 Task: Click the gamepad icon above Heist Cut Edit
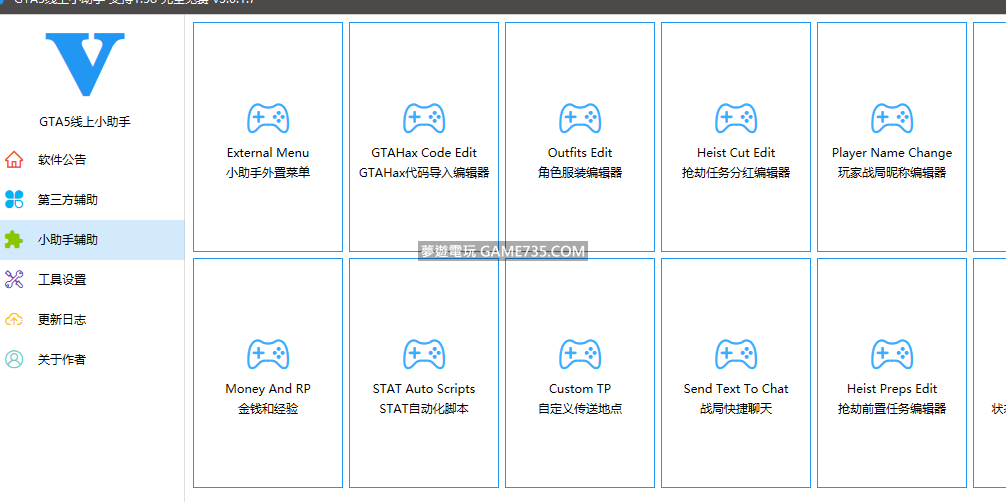[736, 118]
